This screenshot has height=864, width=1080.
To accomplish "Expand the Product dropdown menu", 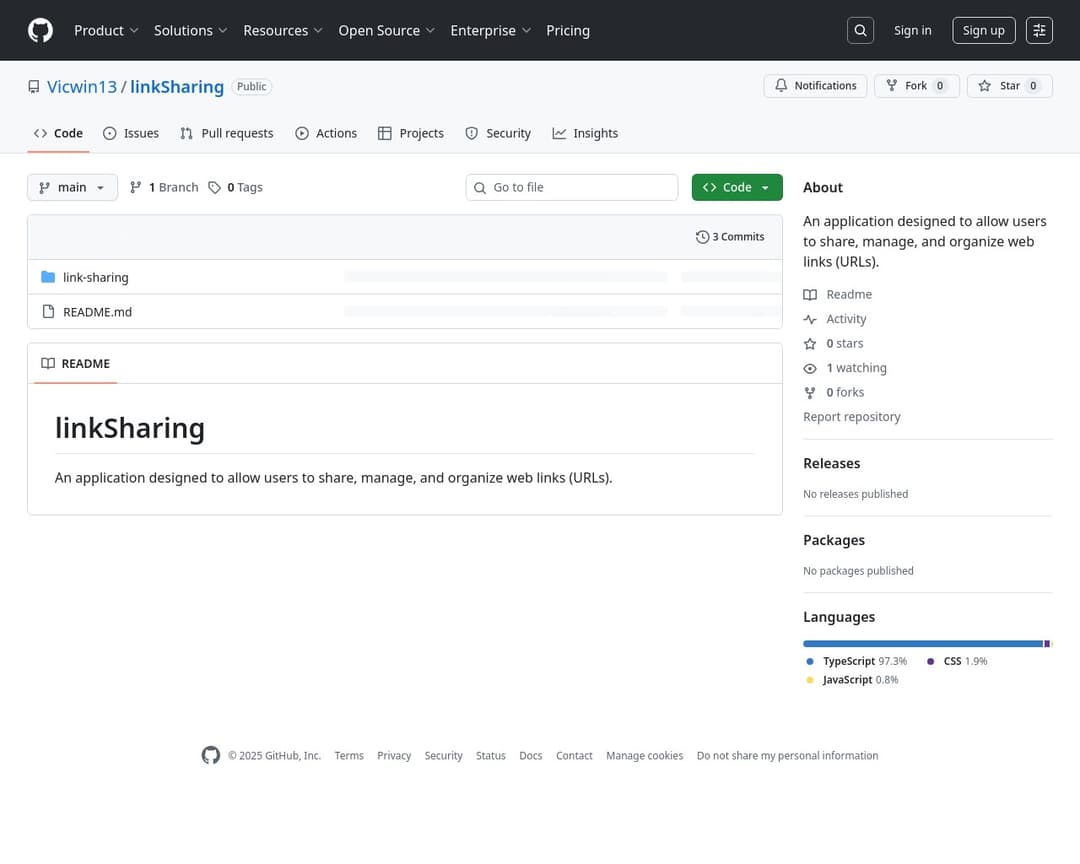I will coord(106,30).
